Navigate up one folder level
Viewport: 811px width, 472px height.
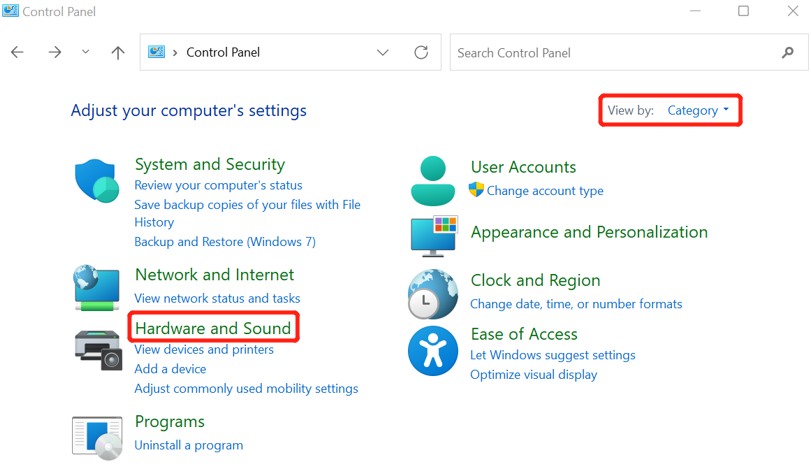(x=118, y=53)
